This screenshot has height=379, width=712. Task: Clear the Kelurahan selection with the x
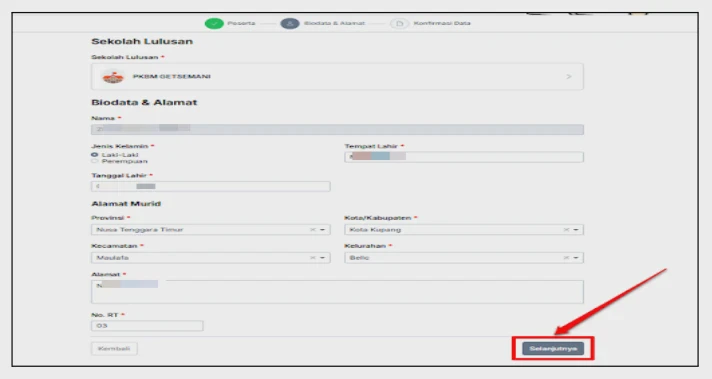pos(566,258)
